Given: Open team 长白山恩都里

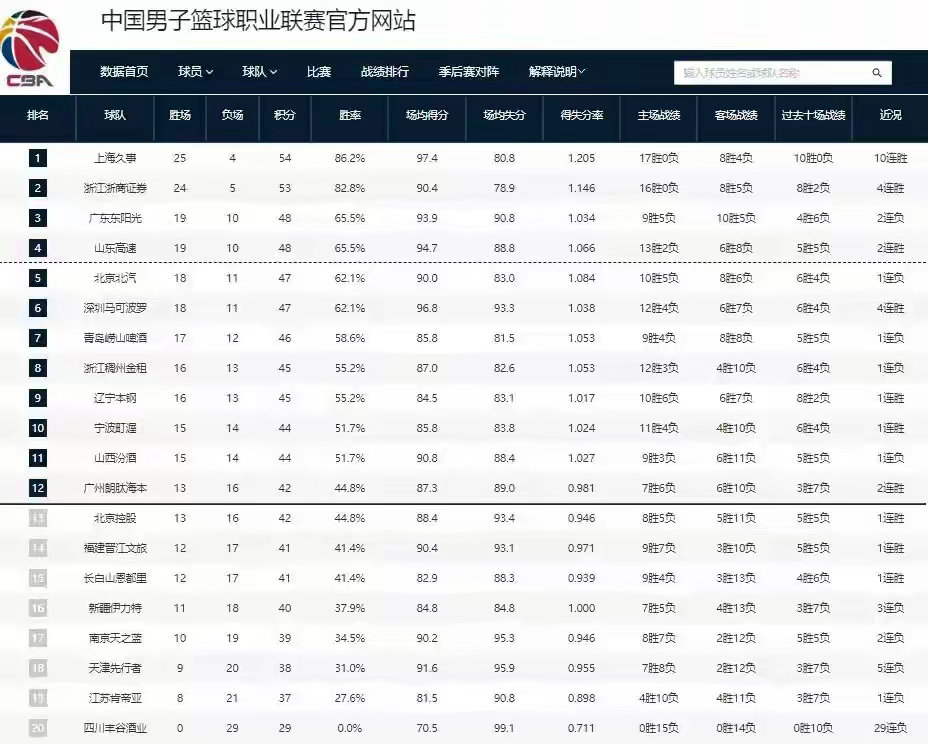Looking at the screenshot, I should [115, 578].
